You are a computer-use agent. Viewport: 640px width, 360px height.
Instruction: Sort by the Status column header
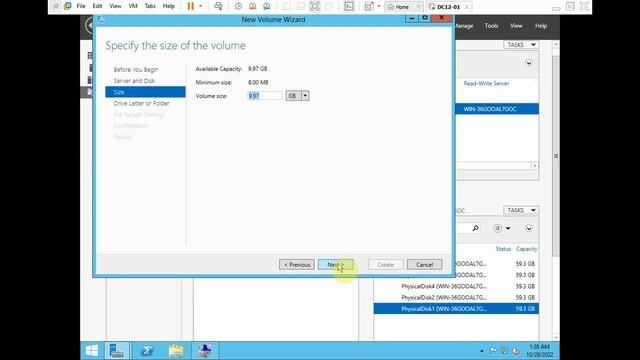tap(503, 249)
